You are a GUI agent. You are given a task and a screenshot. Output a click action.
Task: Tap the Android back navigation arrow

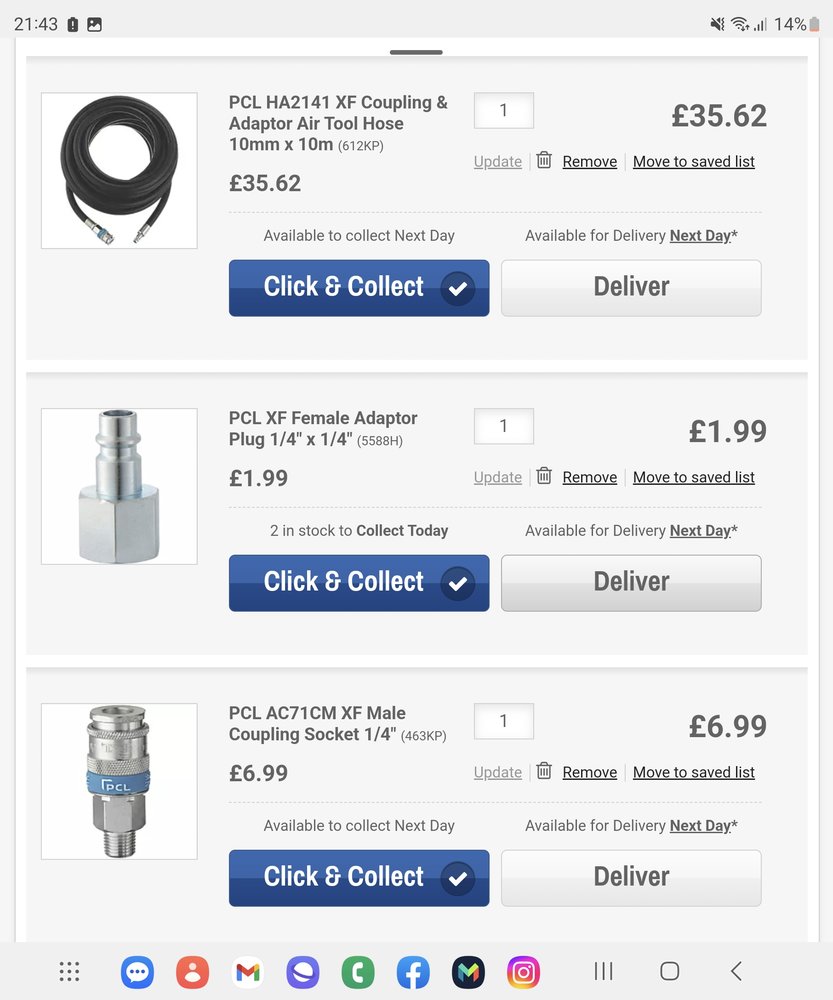click(736, 971)
